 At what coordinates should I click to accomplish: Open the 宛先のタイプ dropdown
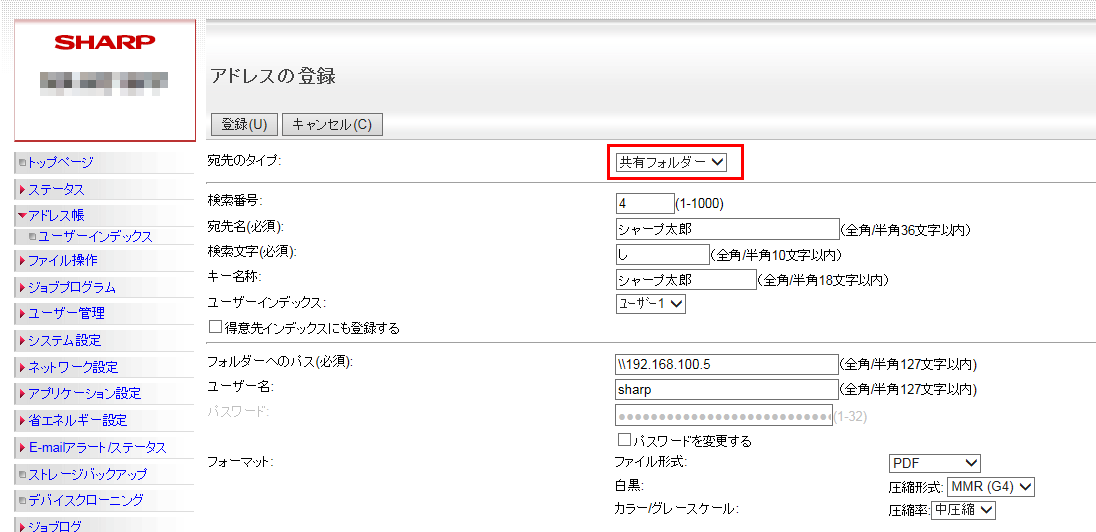[671, 162]
